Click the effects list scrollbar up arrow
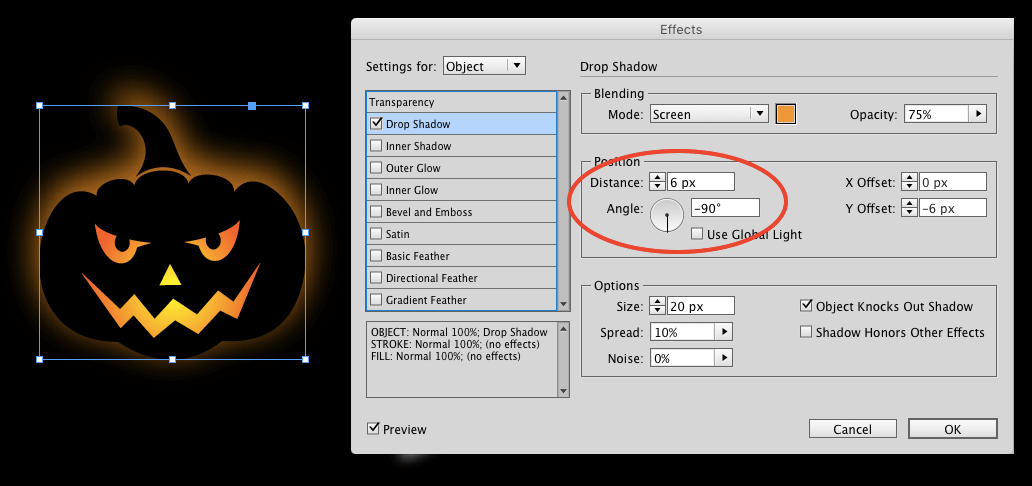Screen dimensions: 1032x486 (x=563, y=97)
